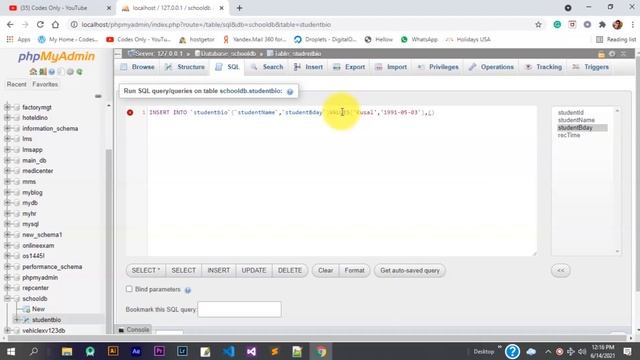
Task: Click Get auto-saved query button
Action: tap(410, 271)
